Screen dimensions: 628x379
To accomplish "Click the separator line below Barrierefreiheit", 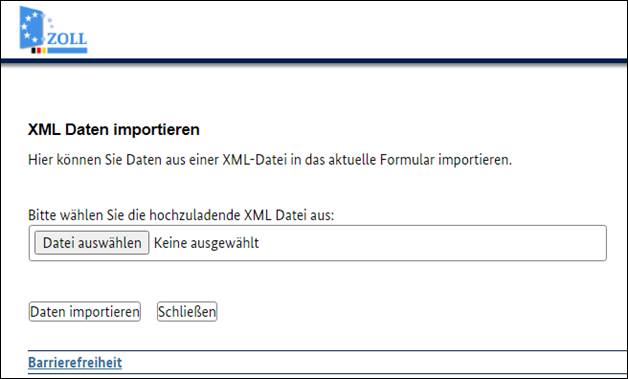I will point(328,374).
